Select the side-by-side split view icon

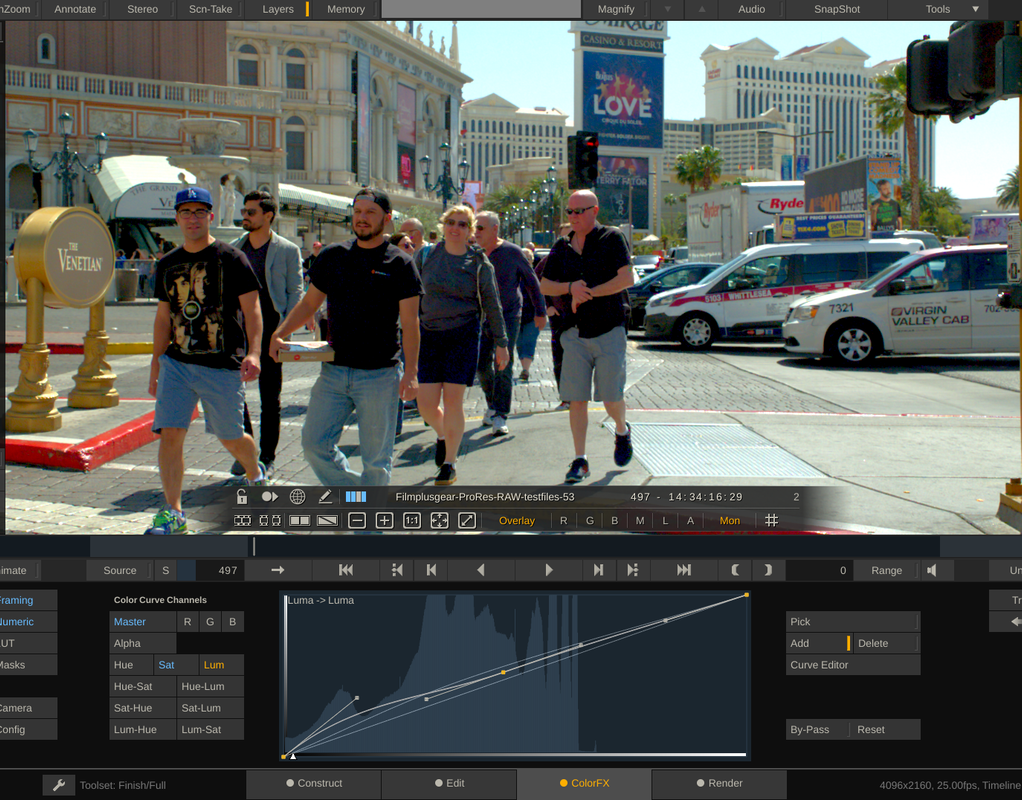(x=299, y=520)
